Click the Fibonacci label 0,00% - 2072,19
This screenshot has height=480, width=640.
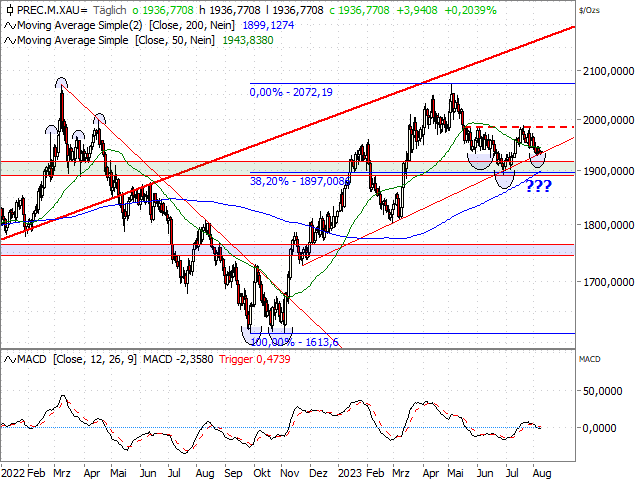point(291,92)
